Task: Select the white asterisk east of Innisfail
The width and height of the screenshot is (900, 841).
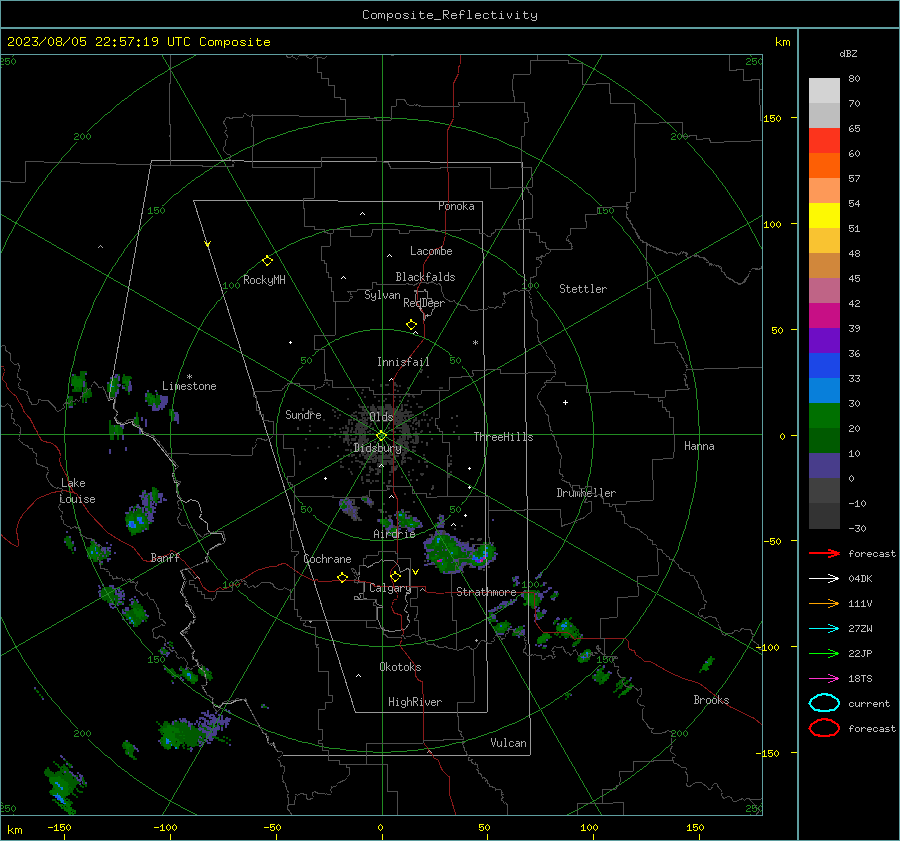Action: (x=475, y=343)
